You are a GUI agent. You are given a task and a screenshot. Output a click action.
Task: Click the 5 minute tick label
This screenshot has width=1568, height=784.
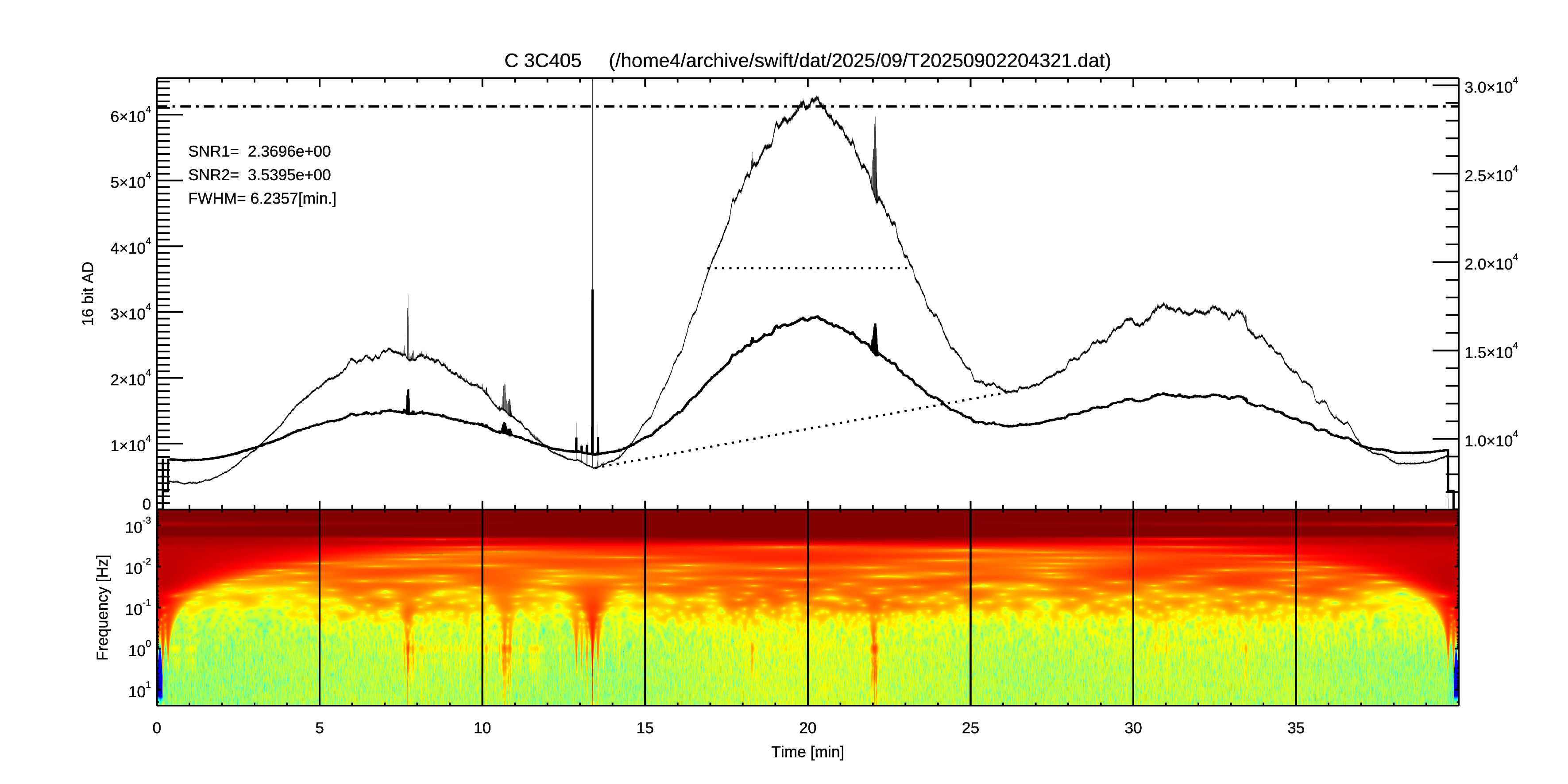319,728
